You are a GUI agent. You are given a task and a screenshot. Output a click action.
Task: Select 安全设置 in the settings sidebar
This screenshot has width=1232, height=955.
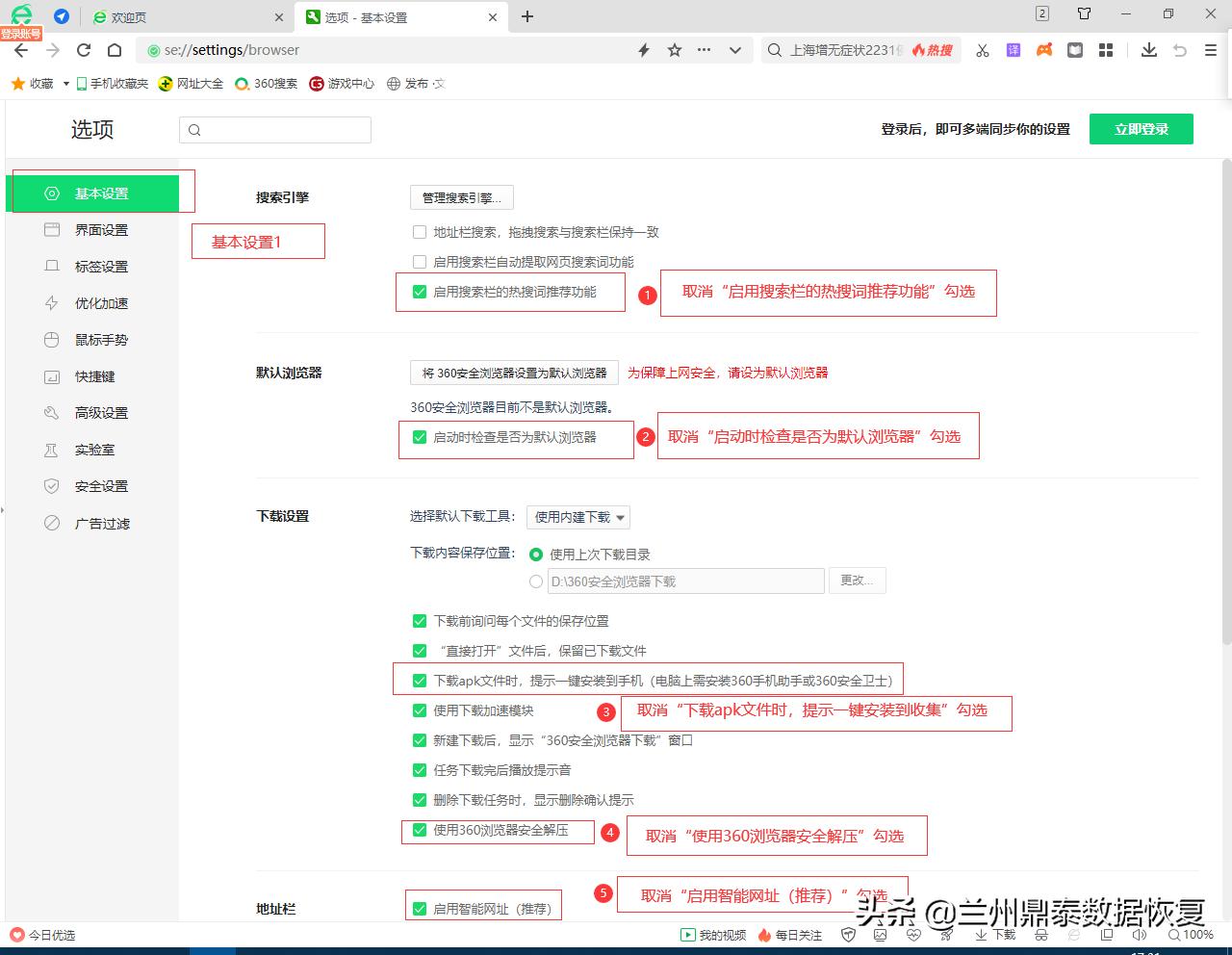(x=100, y=486)
